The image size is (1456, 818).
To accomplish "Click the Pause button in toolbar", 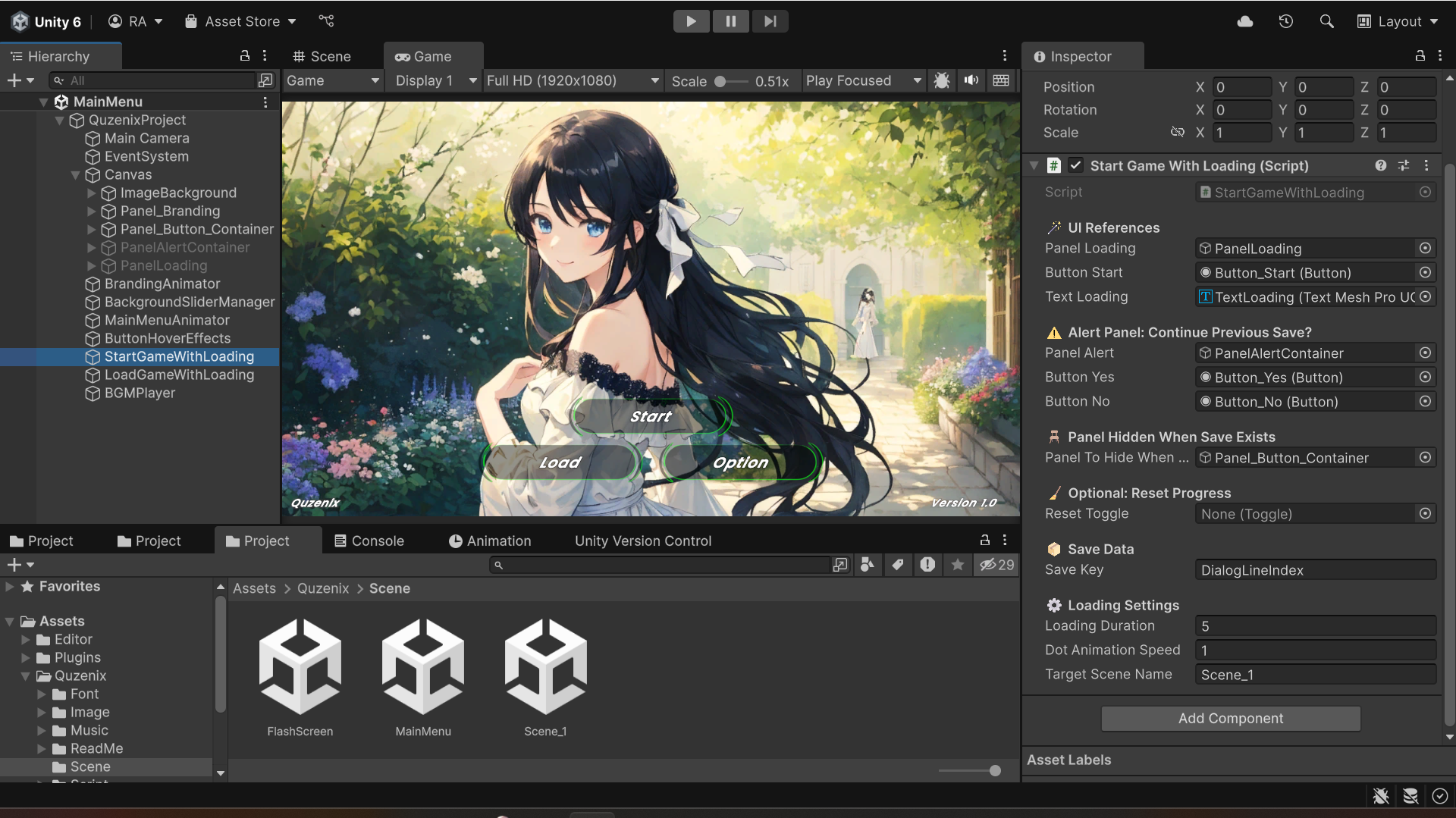I will pyautogui.click(x=731, y=21).
